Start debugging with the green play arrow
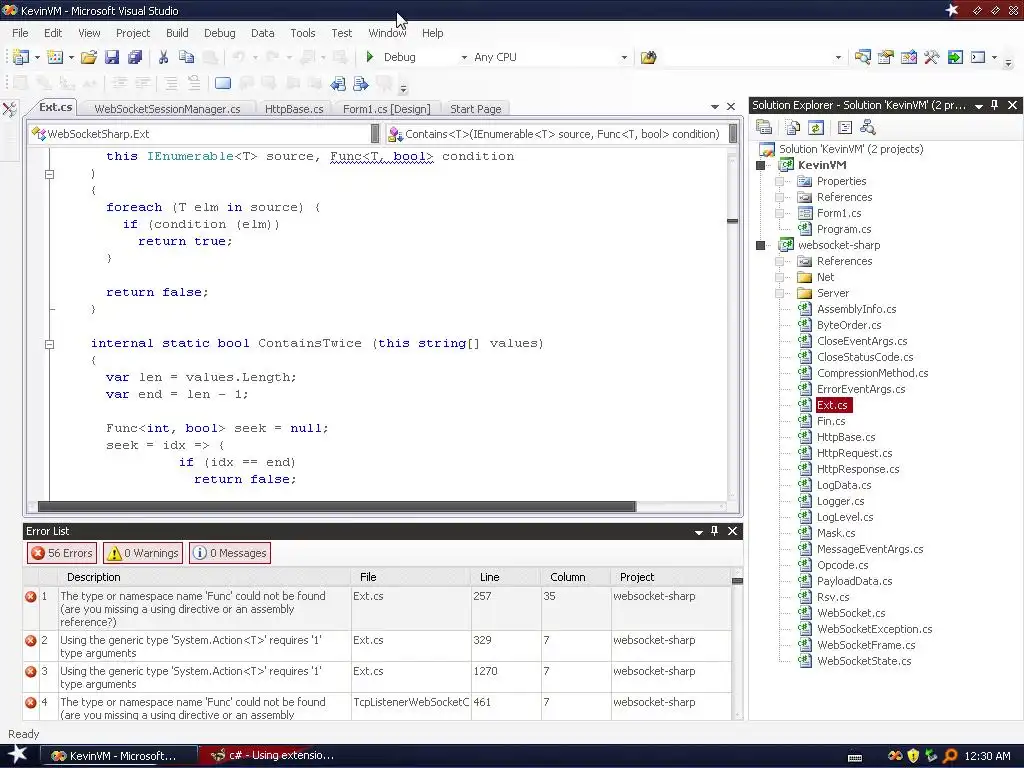 click(370, 57)
